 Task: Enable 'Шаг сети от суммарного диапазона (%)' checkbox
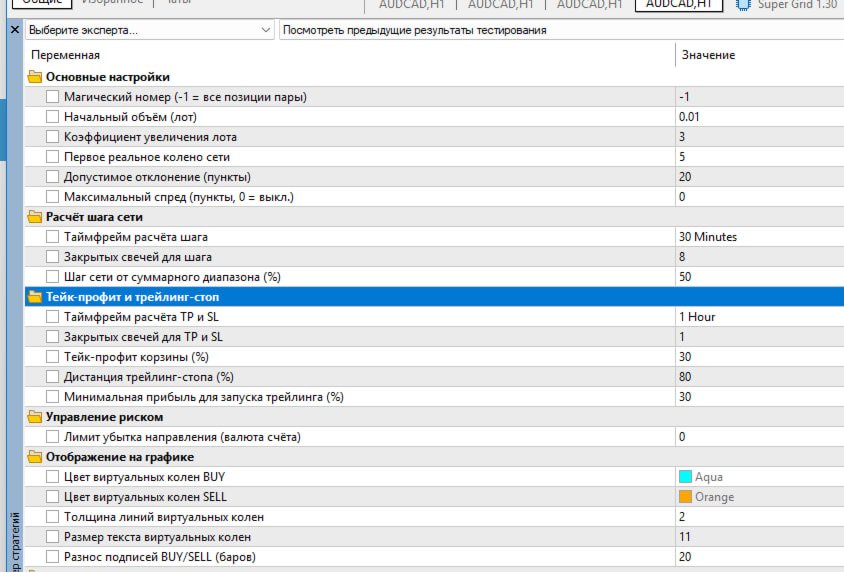tap(52, 277)
